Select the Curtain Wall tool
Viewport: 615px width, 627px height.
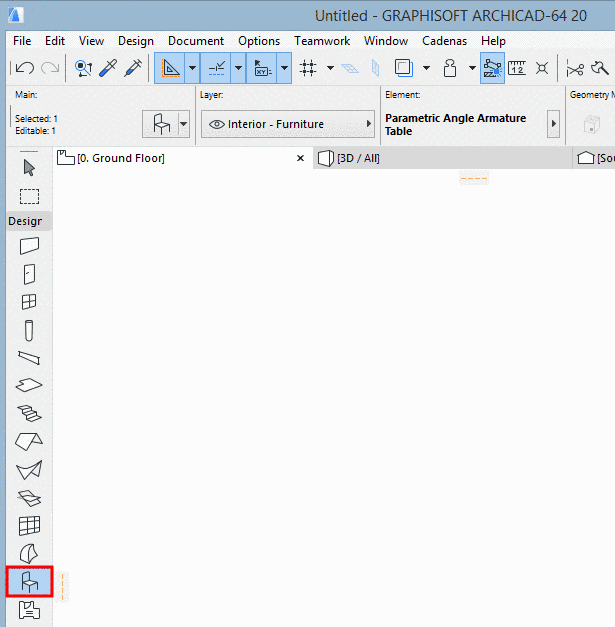(29, 525)
